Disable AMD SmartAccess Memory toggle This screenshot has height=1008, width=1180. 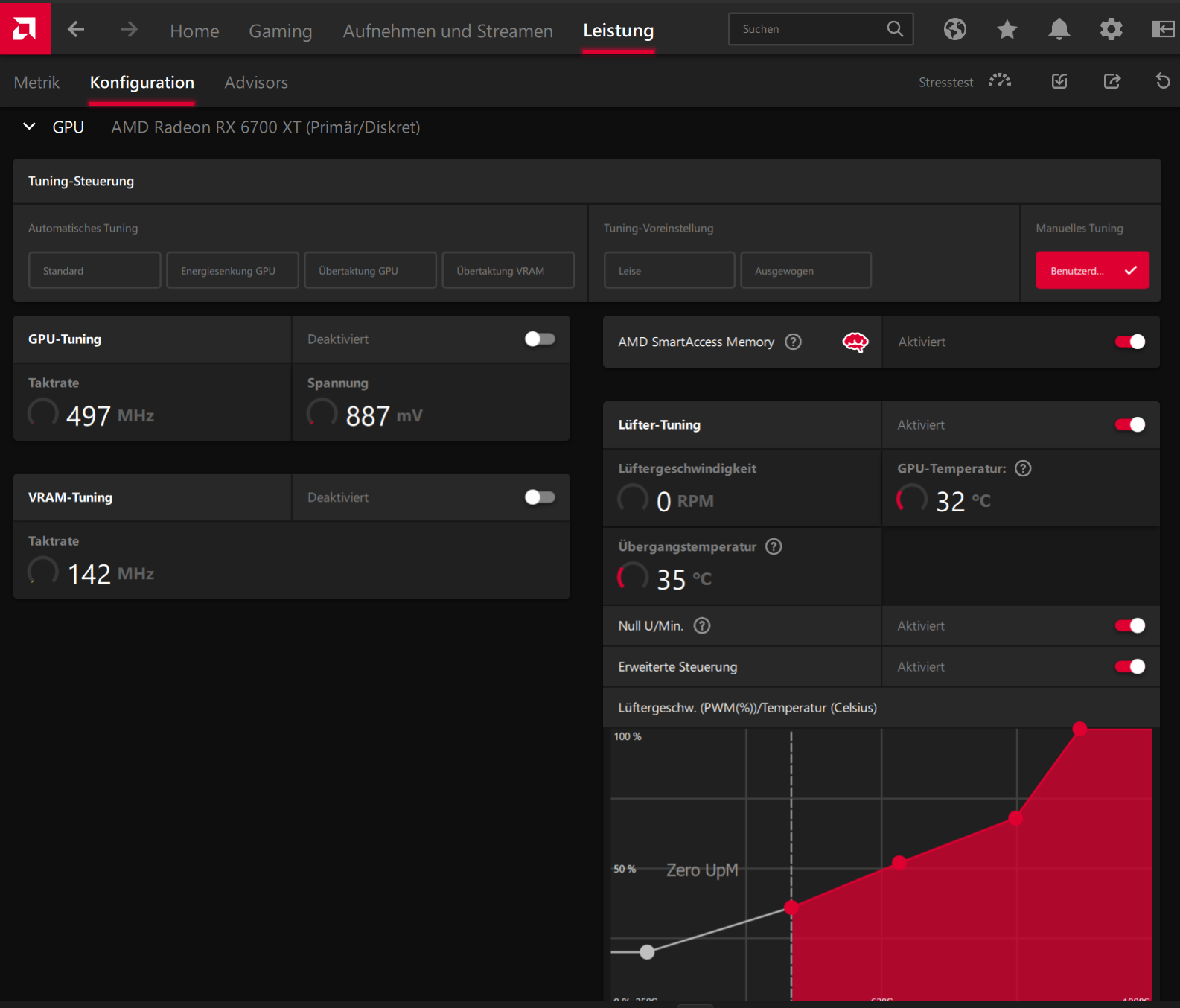coord(1130,342)
